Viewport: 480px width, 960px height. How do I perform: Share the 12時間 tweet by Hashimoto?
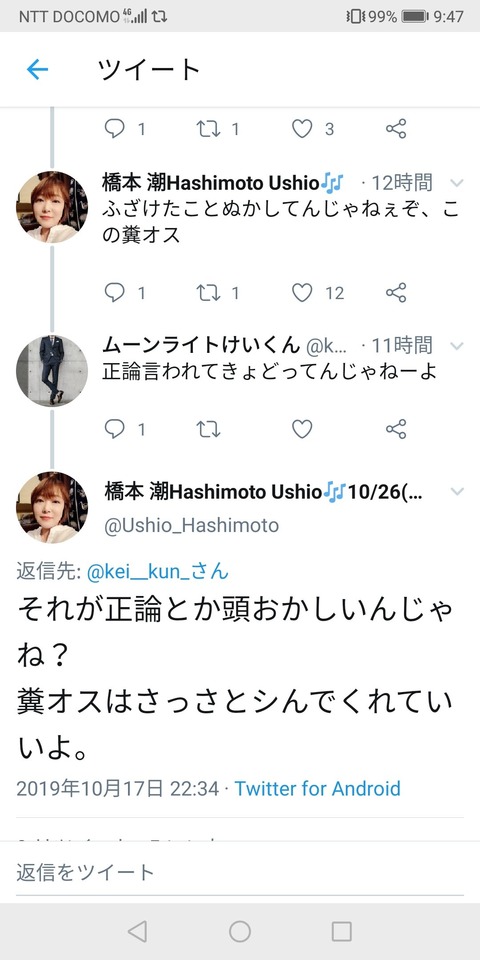click(396, 293)
